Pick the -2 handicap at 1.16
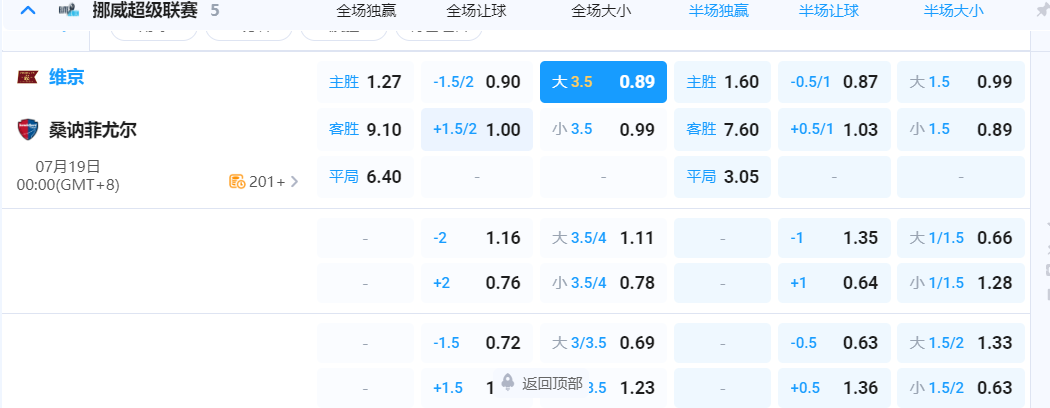The height and width of the screenshot is (408, 1050). coord(477,238)
